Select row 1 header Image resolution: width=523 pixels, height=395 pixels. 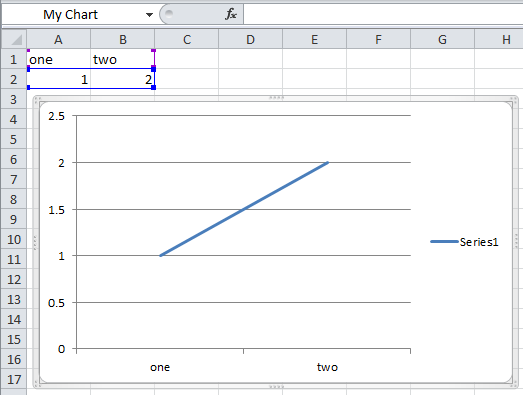tap(14, 59)
